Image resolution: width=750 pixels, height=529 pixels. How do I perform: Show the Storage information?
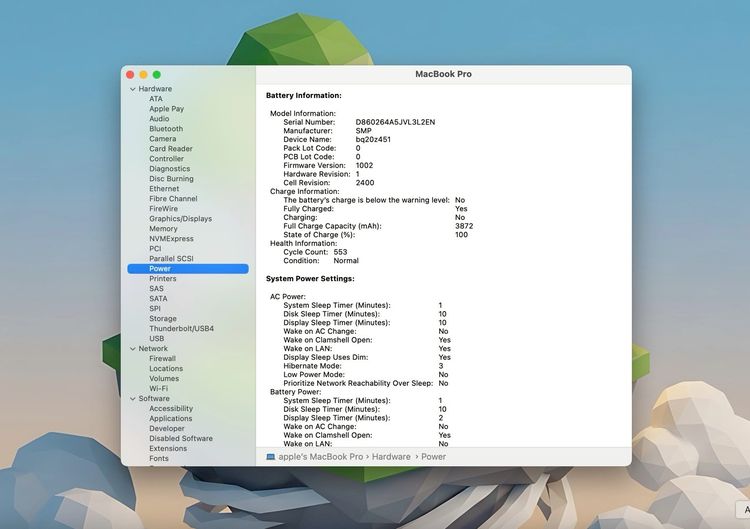point(163,319)
